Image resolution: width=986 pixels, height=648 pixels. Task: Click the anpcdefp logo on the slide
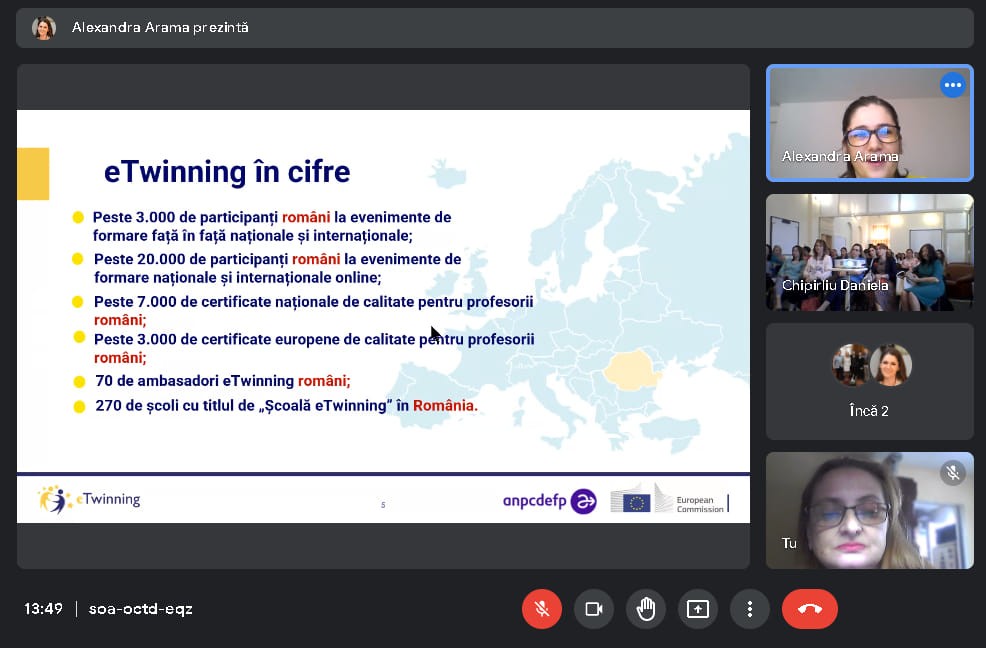coord(550,501)
